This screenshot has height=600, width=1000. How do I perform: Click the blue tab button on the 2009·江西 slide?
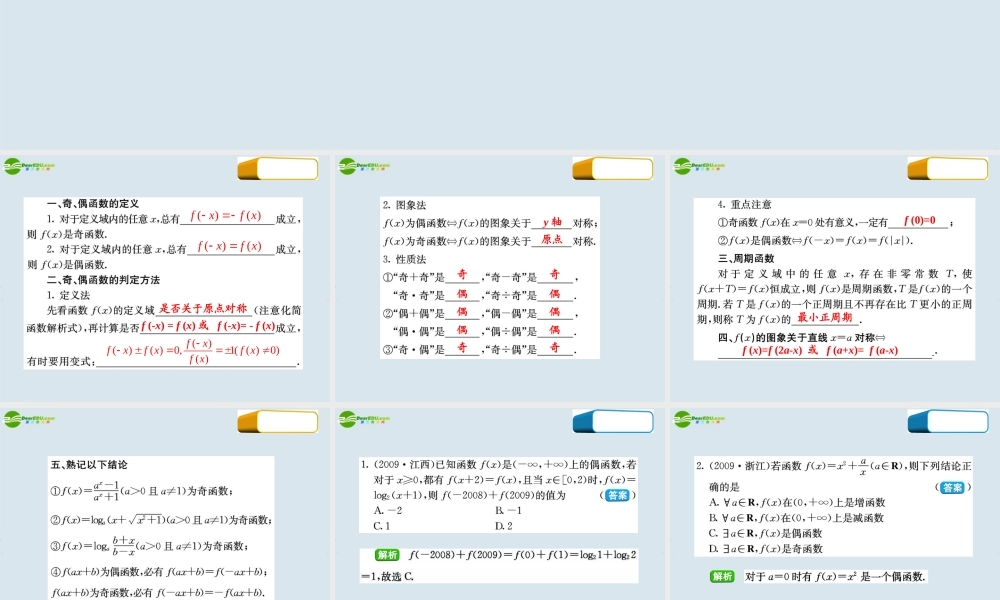[613, 422]
